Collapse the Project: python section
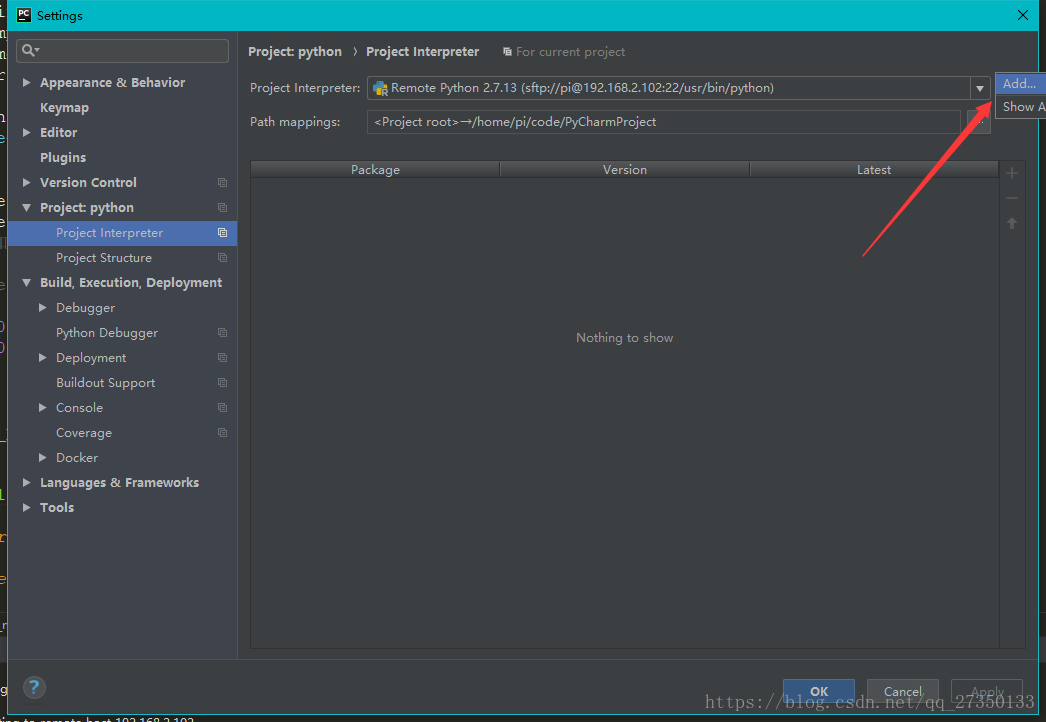The image size is (1046, 722). click(x=27, y=208)
